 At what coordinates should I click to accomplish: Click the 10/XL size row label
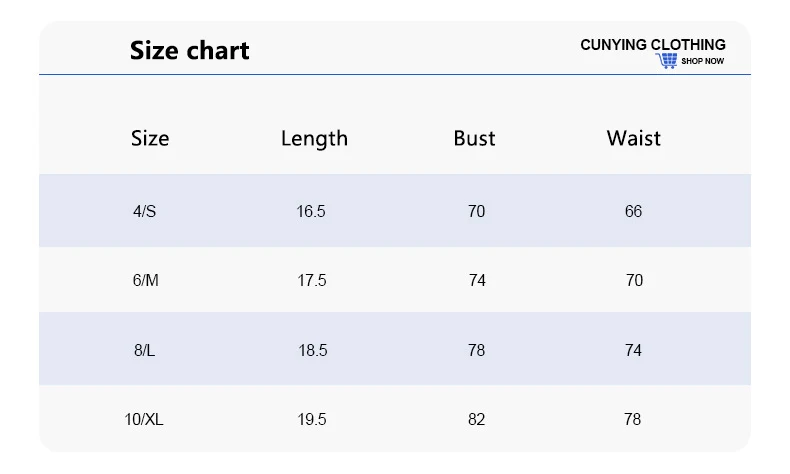tap(144, 420)
